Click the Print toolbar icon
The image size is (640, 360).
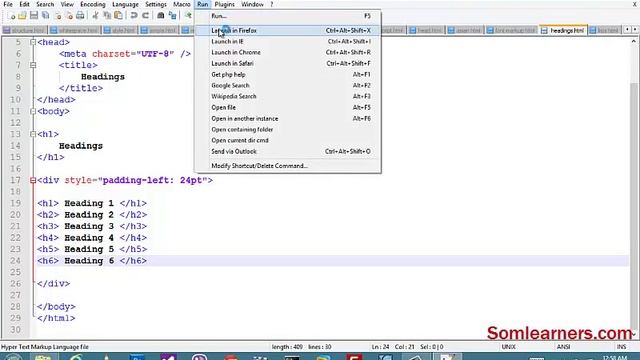[80, 16]
